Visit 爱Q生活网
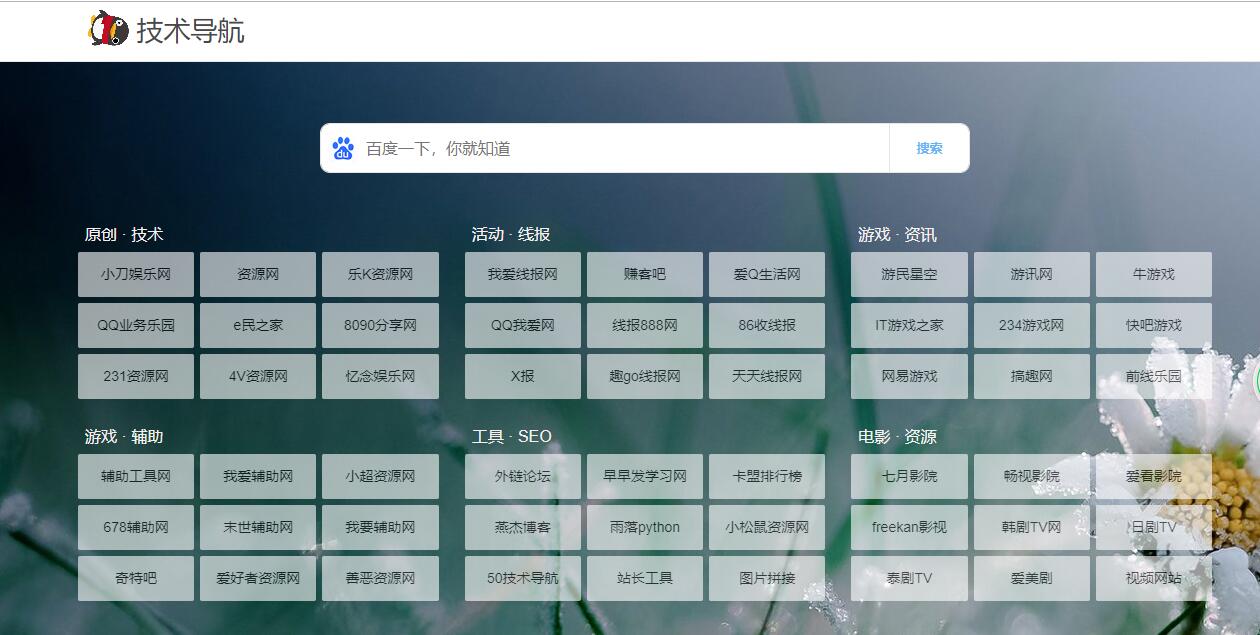 (x=767, y=274)
